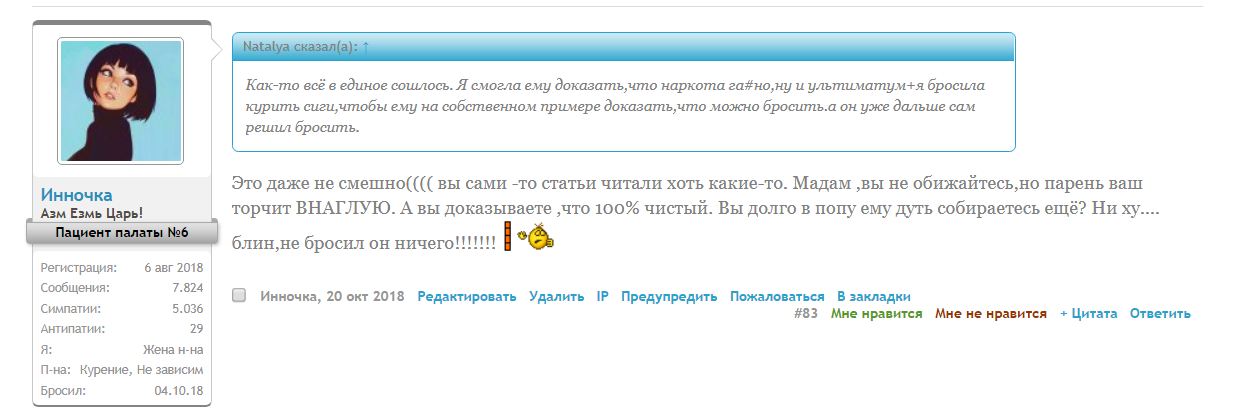Viewport: 1240px width, 410px height.
Task: Click Удалить to delete the post
Action: 557,297
